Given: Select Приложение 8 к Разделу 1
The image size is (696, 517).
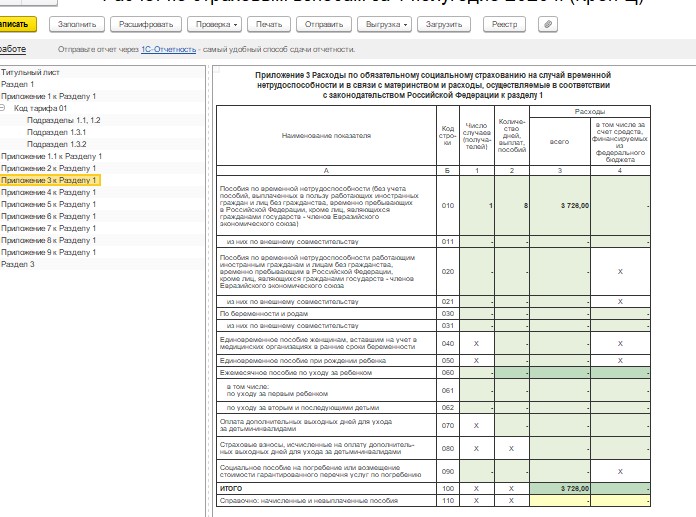Looking at the screenshot, I should click(48, 240).
